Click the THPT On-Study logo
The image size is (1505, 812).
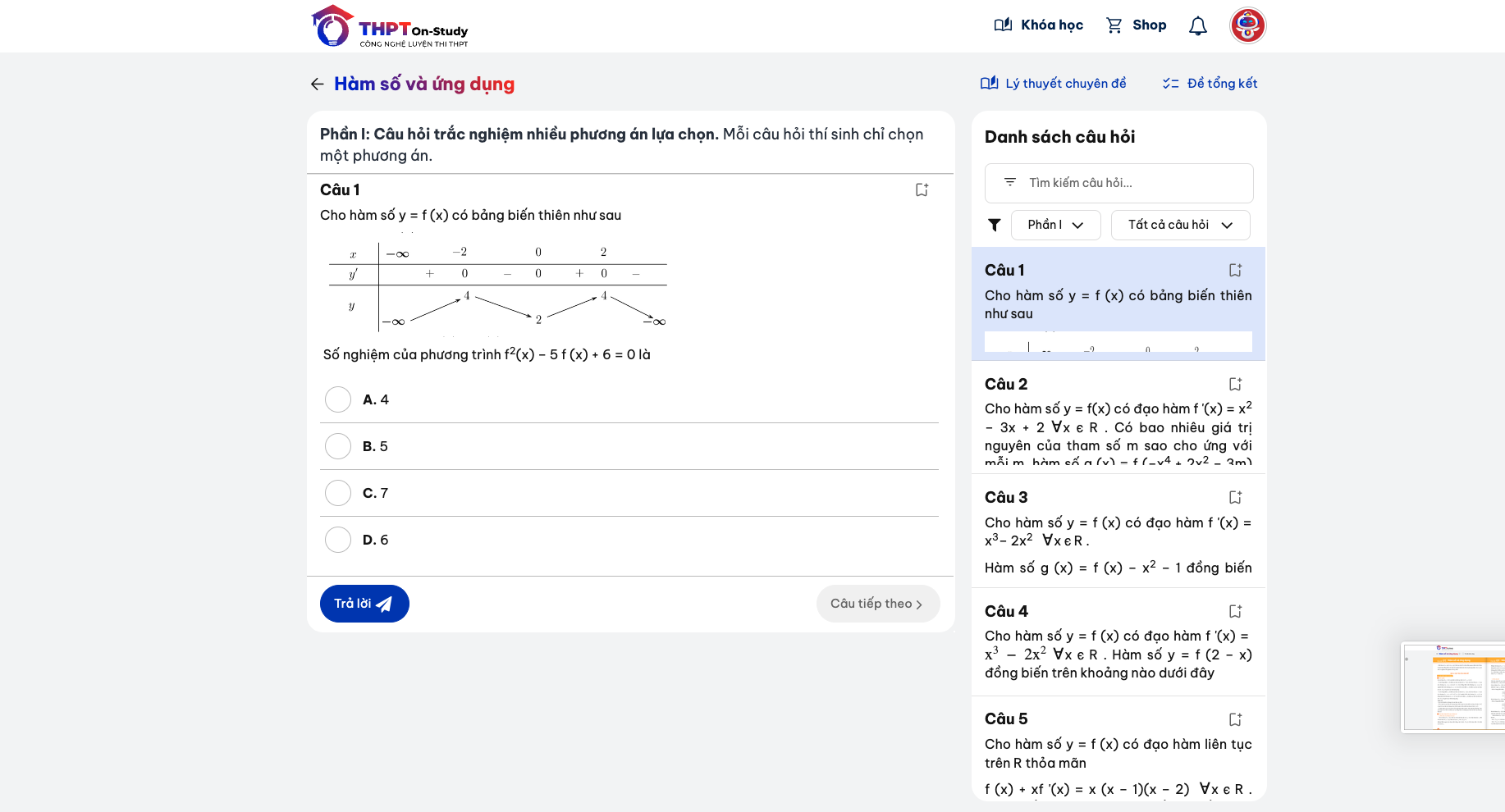pos(390,26)
